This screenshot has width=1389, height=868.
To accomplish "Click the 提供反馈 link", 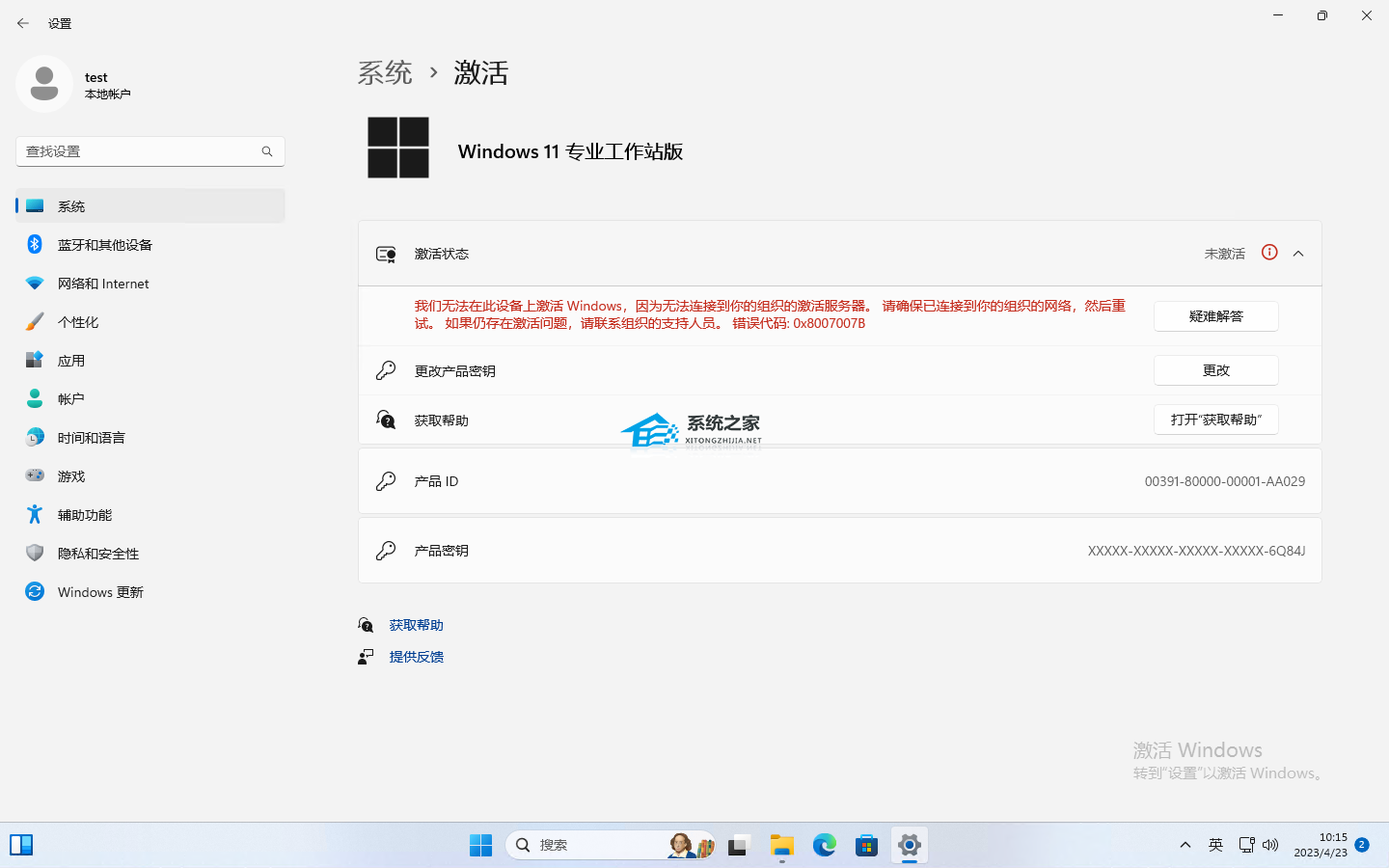I will (x=417, y=657).
